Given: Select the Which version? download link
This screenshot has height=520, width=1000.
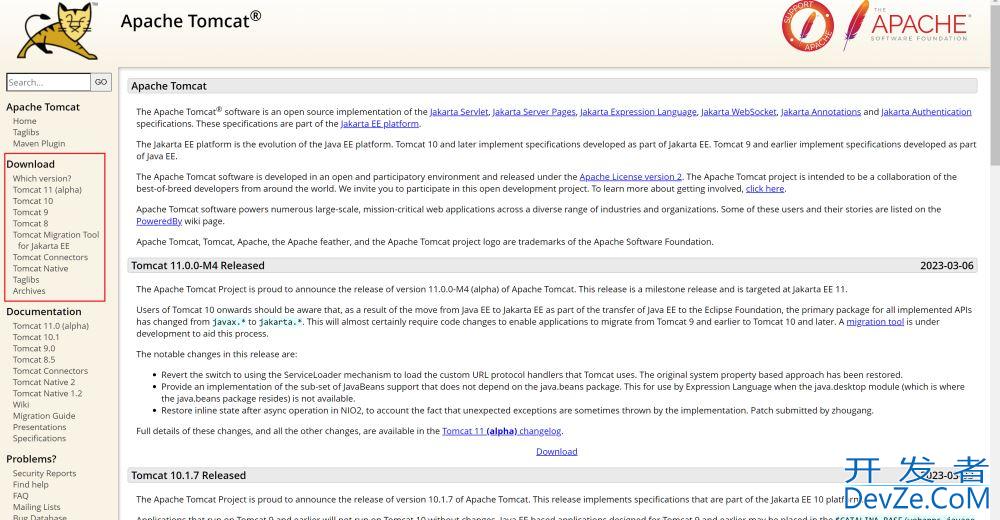Looking at the screenshot, I should [x=41, y=178].
